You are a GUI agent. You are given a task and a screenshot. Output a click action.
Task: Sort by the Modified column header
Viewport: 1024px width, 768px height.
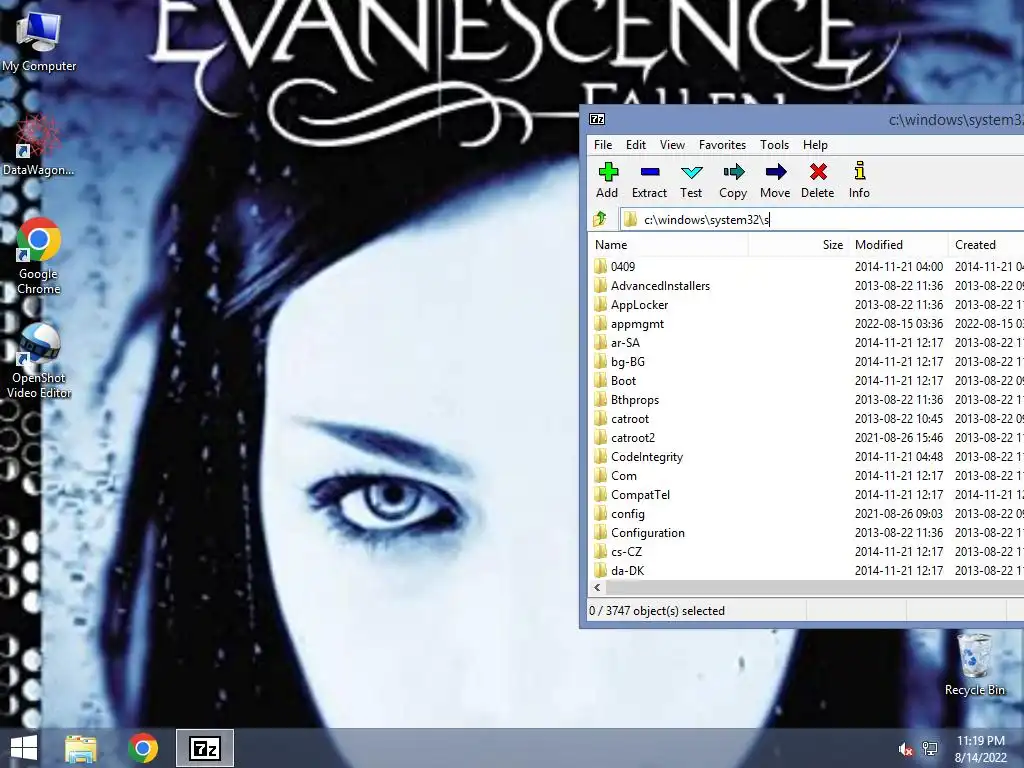point(898,245)
